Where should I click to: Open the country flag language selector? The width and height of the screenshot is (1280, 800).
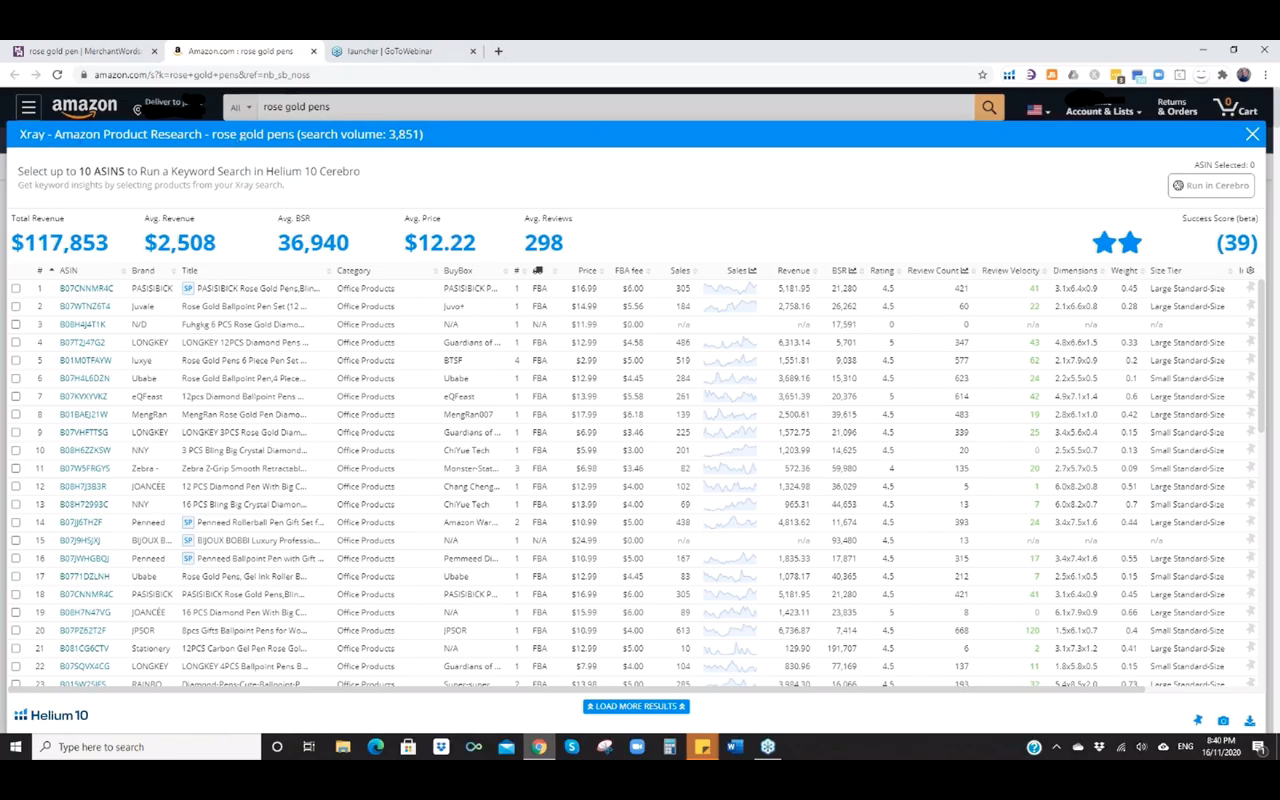coord(1039,110)
